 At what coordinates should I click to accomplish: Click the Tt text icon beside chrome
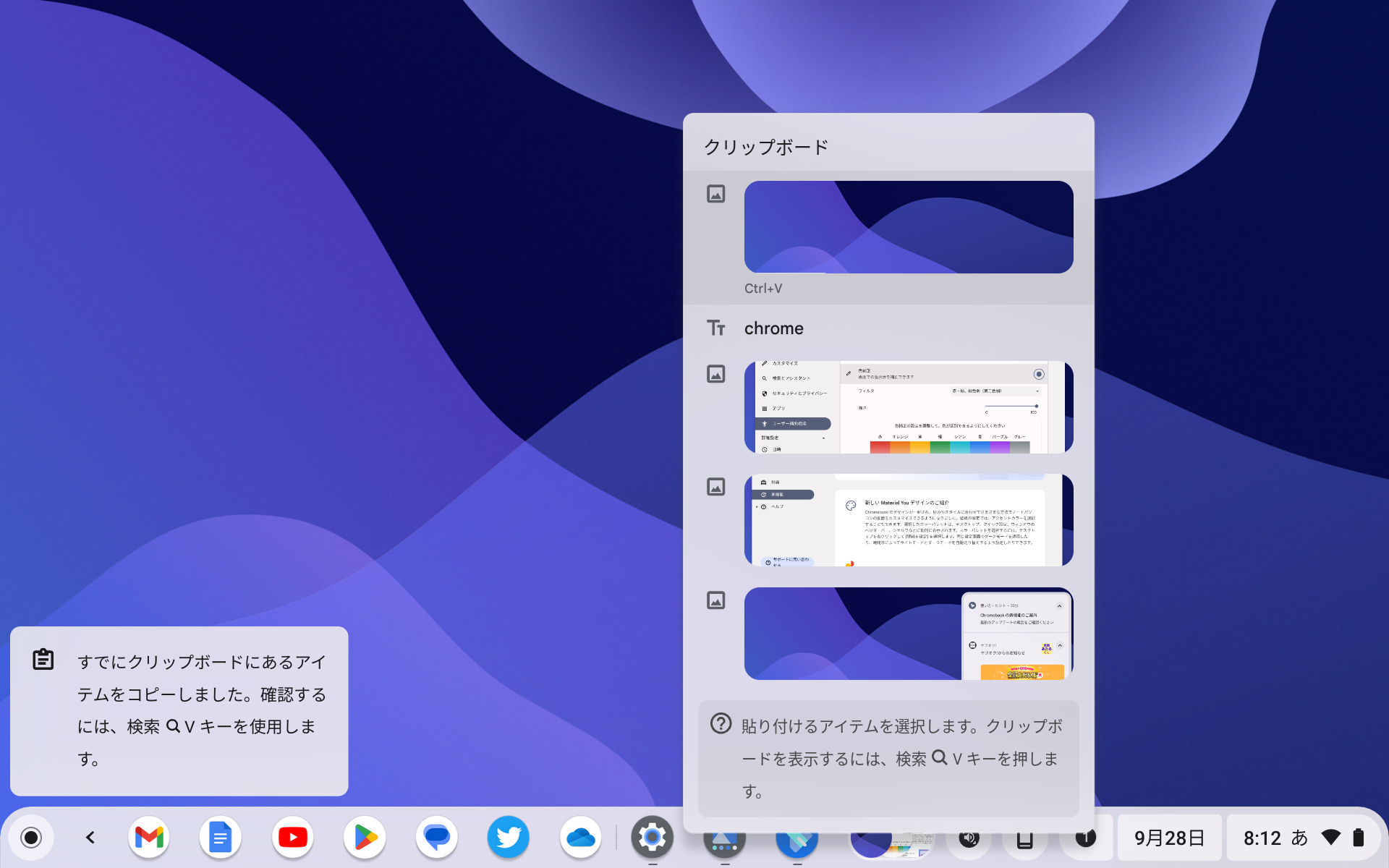(716, 328)
